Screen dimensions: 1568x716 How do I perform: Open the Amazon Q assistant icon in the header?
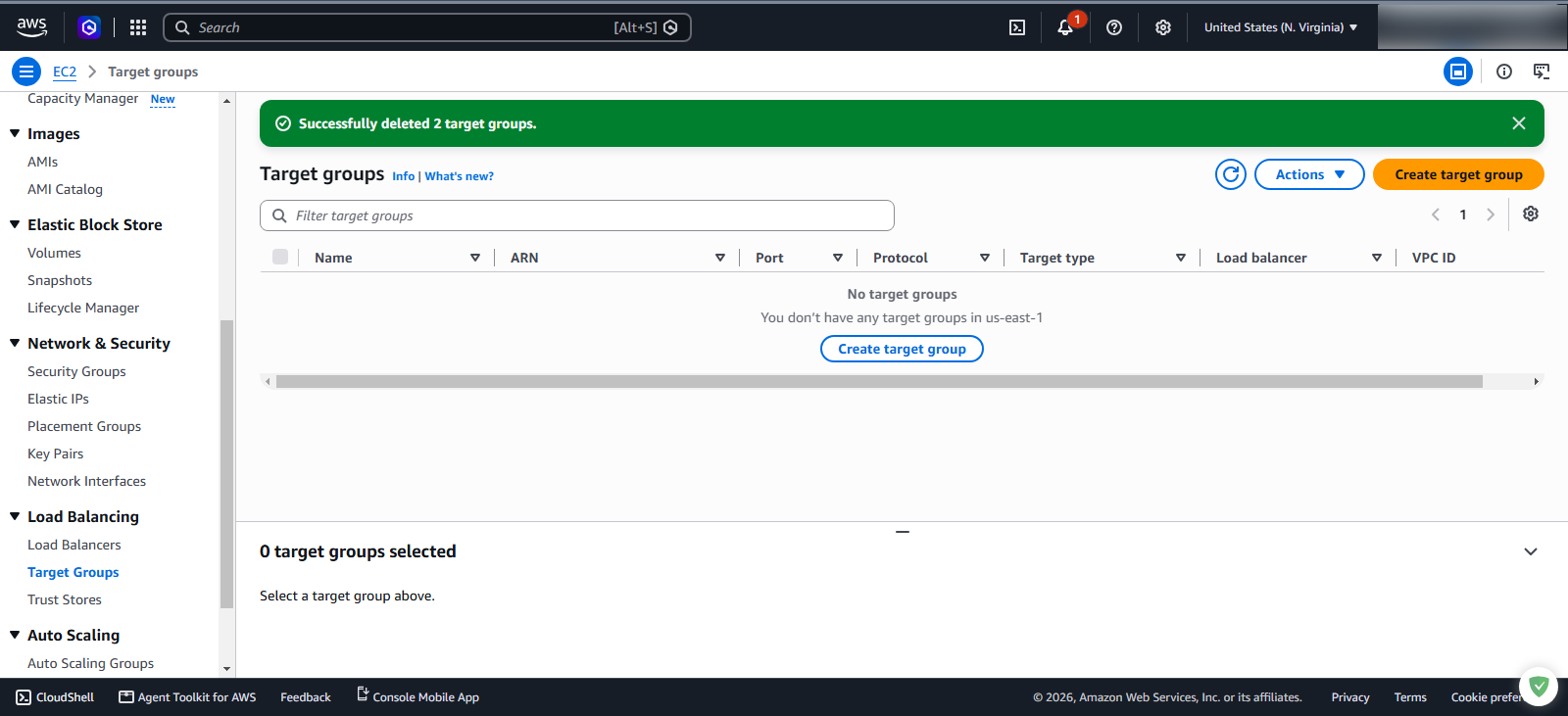point(89,27)
